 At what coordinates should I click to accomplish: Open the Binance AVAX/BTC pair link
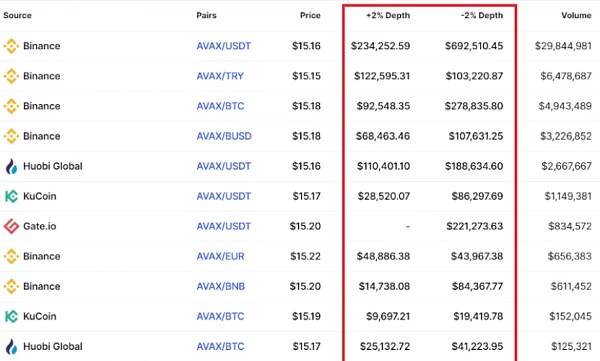(220, 106)
